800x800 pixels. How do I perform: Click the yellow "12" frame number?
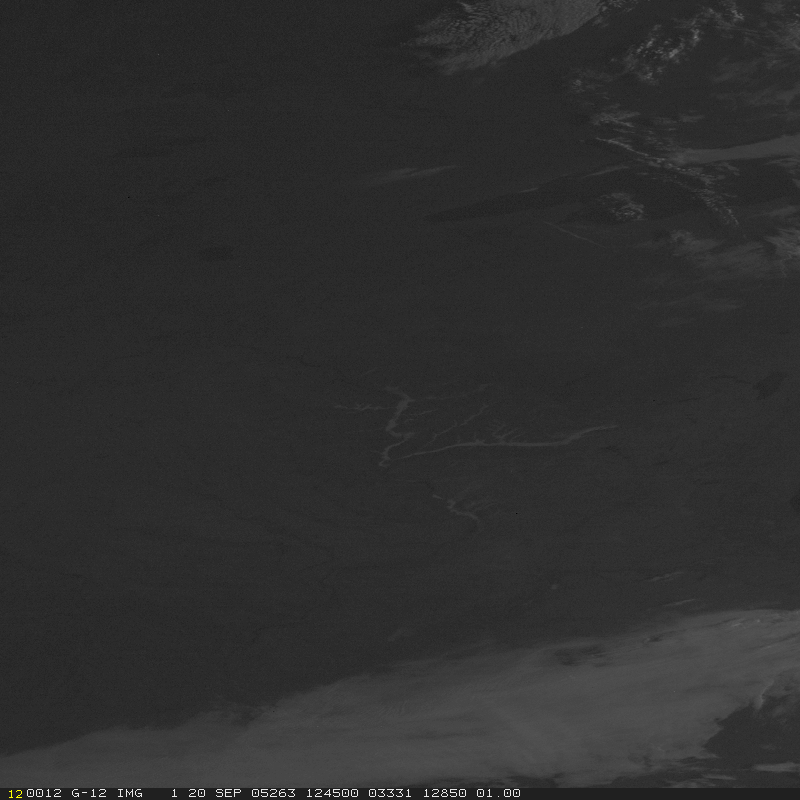click(15, 793)
